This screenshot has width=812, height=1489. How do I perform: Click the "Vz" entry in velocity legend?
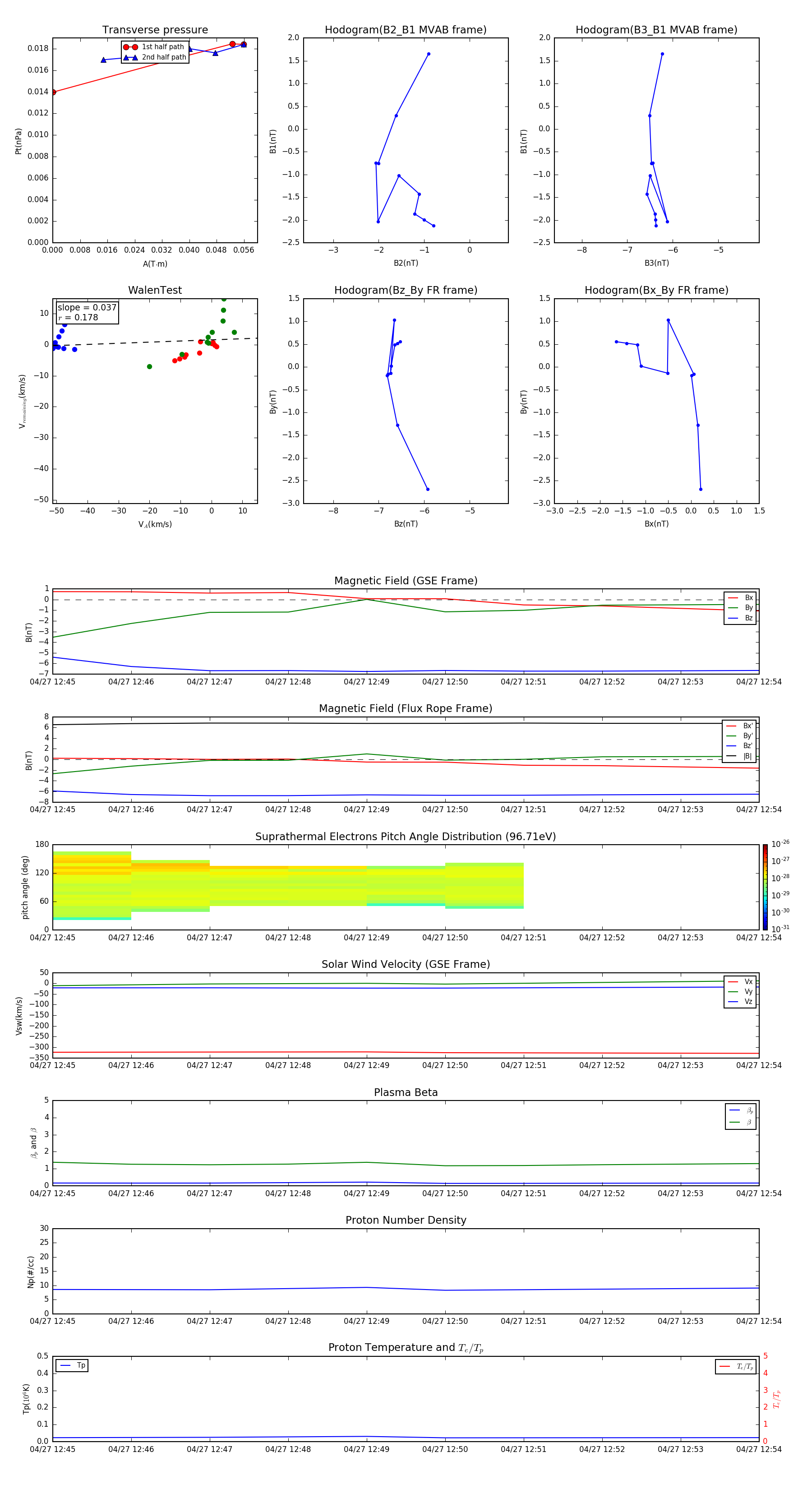click(740, 1002)
